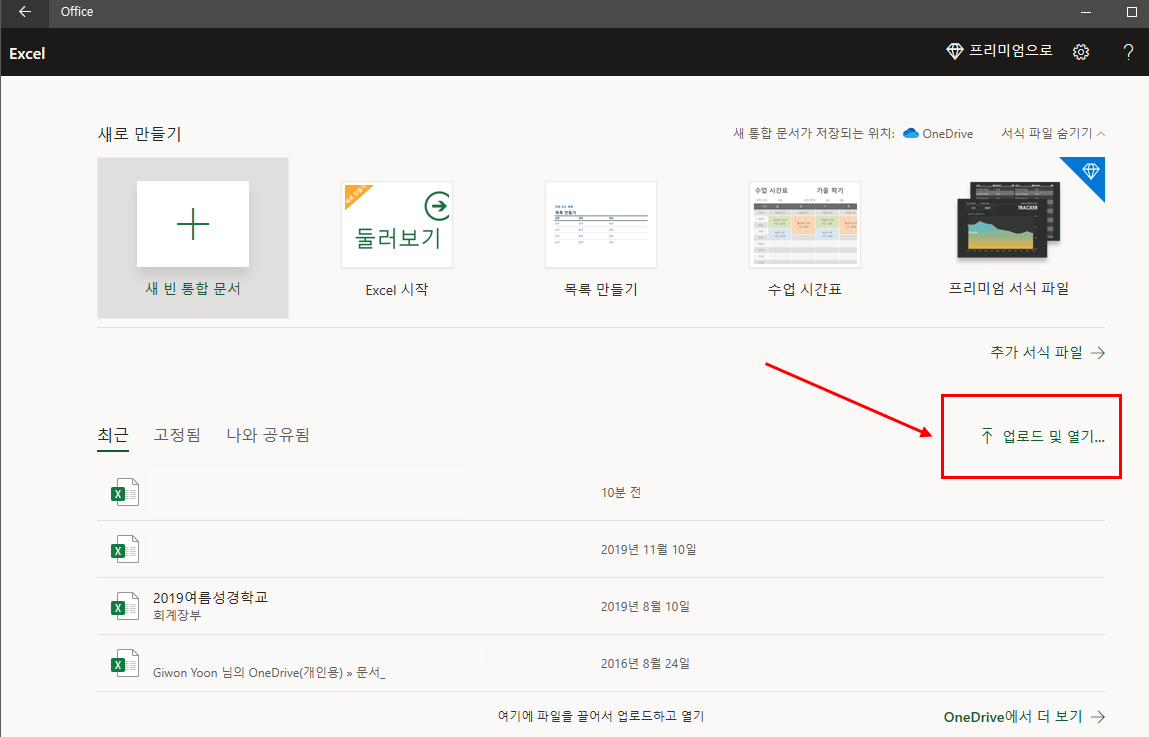Screen dimensions: 1149x737
Task: Click the 2019년 8월 10일 date
Action: tap(645, 607)
